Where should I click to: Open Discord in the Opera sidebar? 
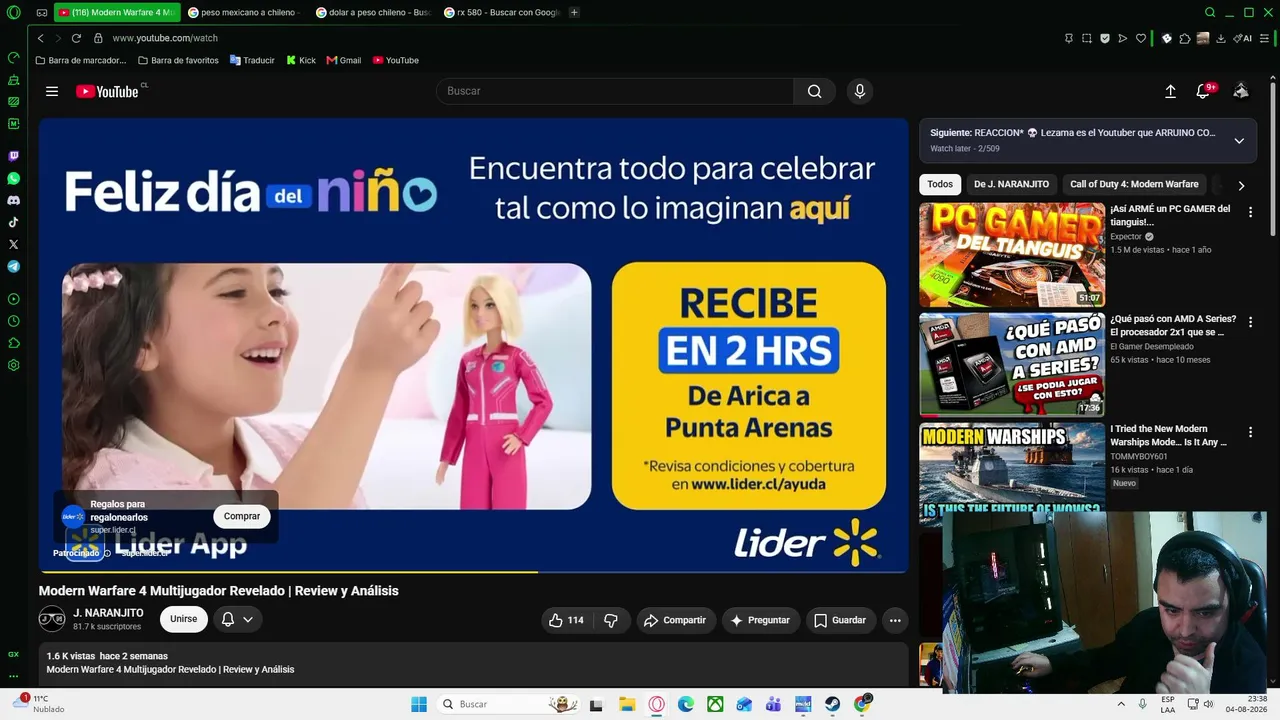tap(13, 200)
